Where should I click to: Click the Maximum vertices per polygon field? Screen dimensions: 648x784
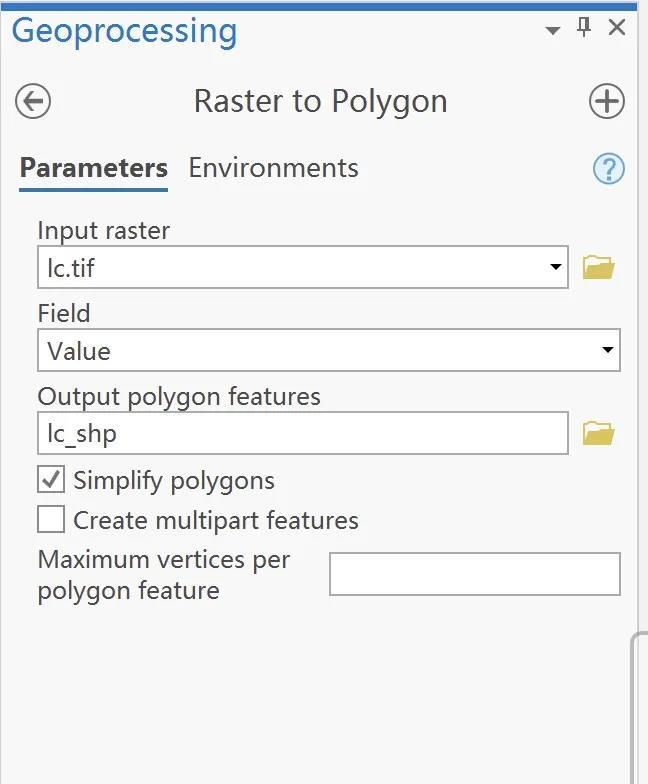[x=474, y=574]
